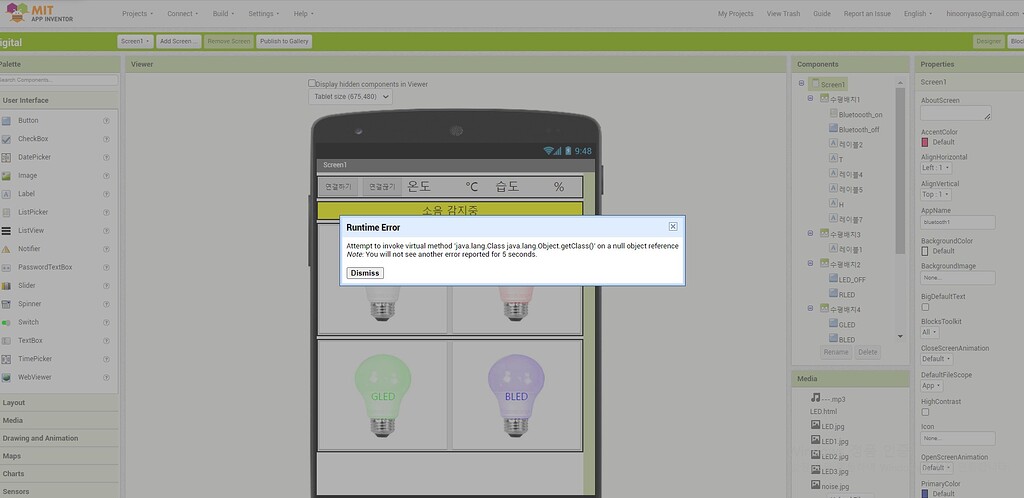
Task: Toggle Display hidden components in Viewer
Action: point(312,84)
